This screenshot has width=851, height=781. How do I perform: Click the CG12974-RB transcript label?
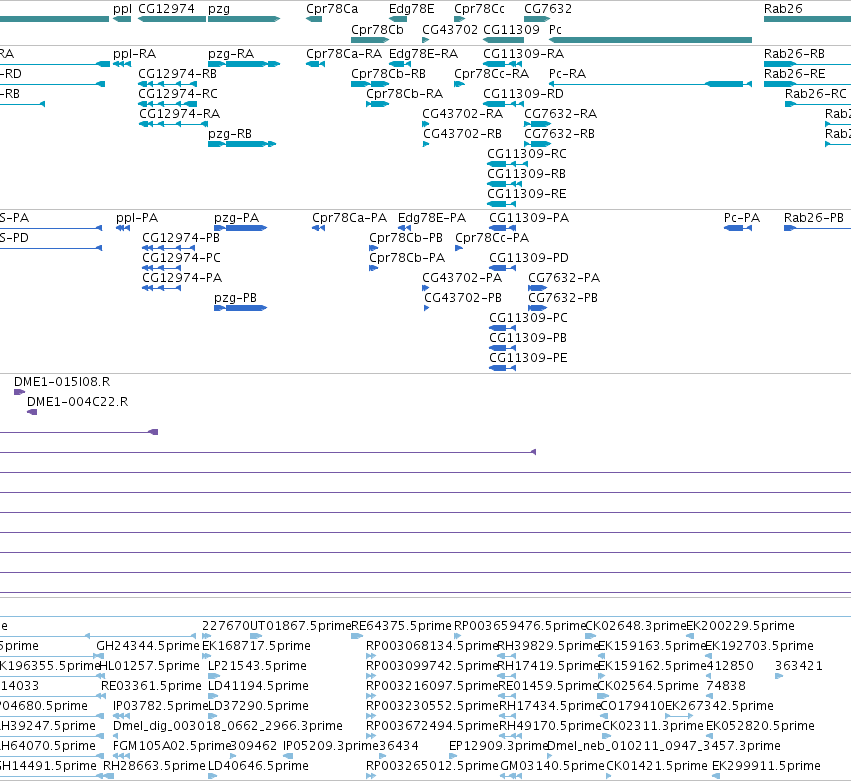(x=177, y=74)
